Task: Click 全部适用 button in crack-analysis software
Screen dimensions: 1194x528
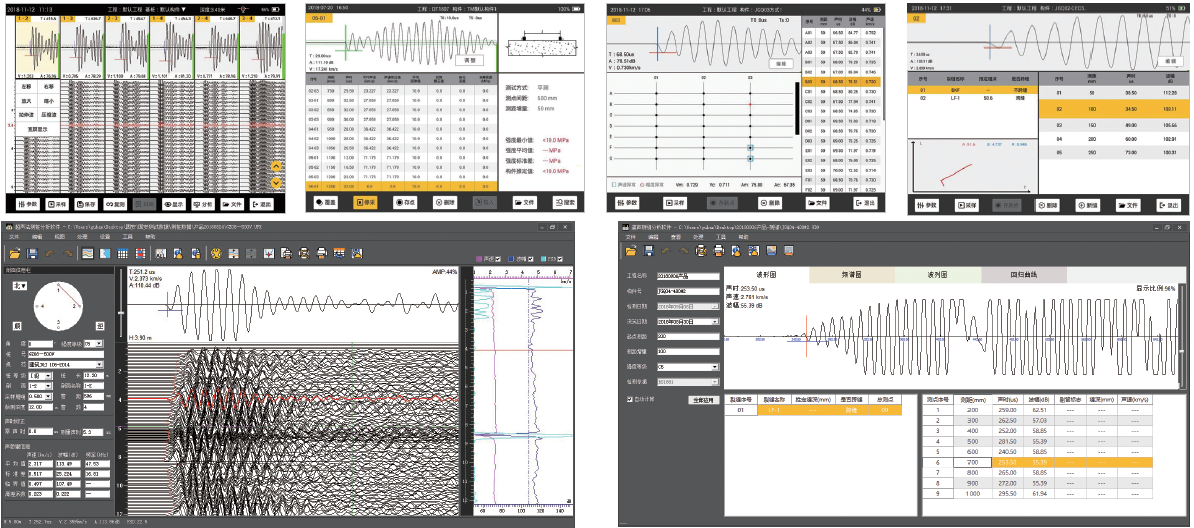Action: pos(702,399)
